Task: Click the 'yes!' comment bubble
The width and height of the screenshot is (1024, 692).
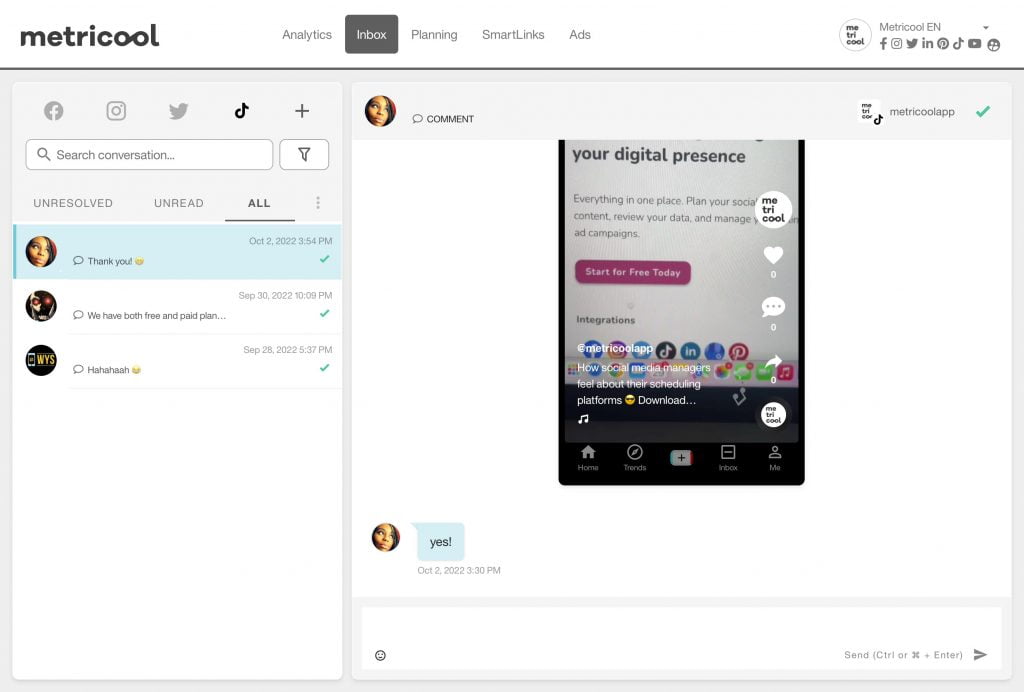Action: 441,542
